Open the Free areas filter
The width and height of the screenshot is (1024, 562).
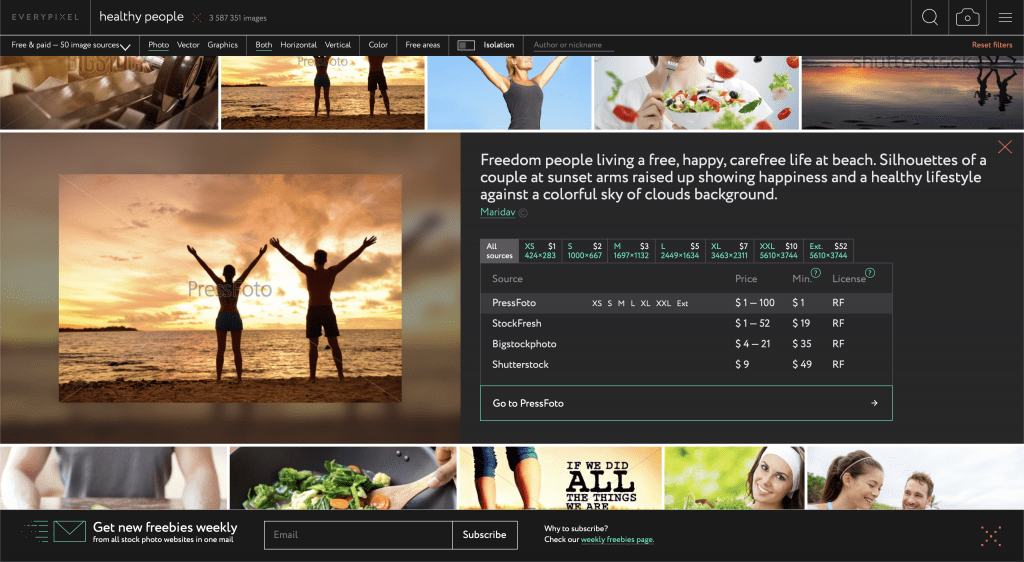coord(422,45)
